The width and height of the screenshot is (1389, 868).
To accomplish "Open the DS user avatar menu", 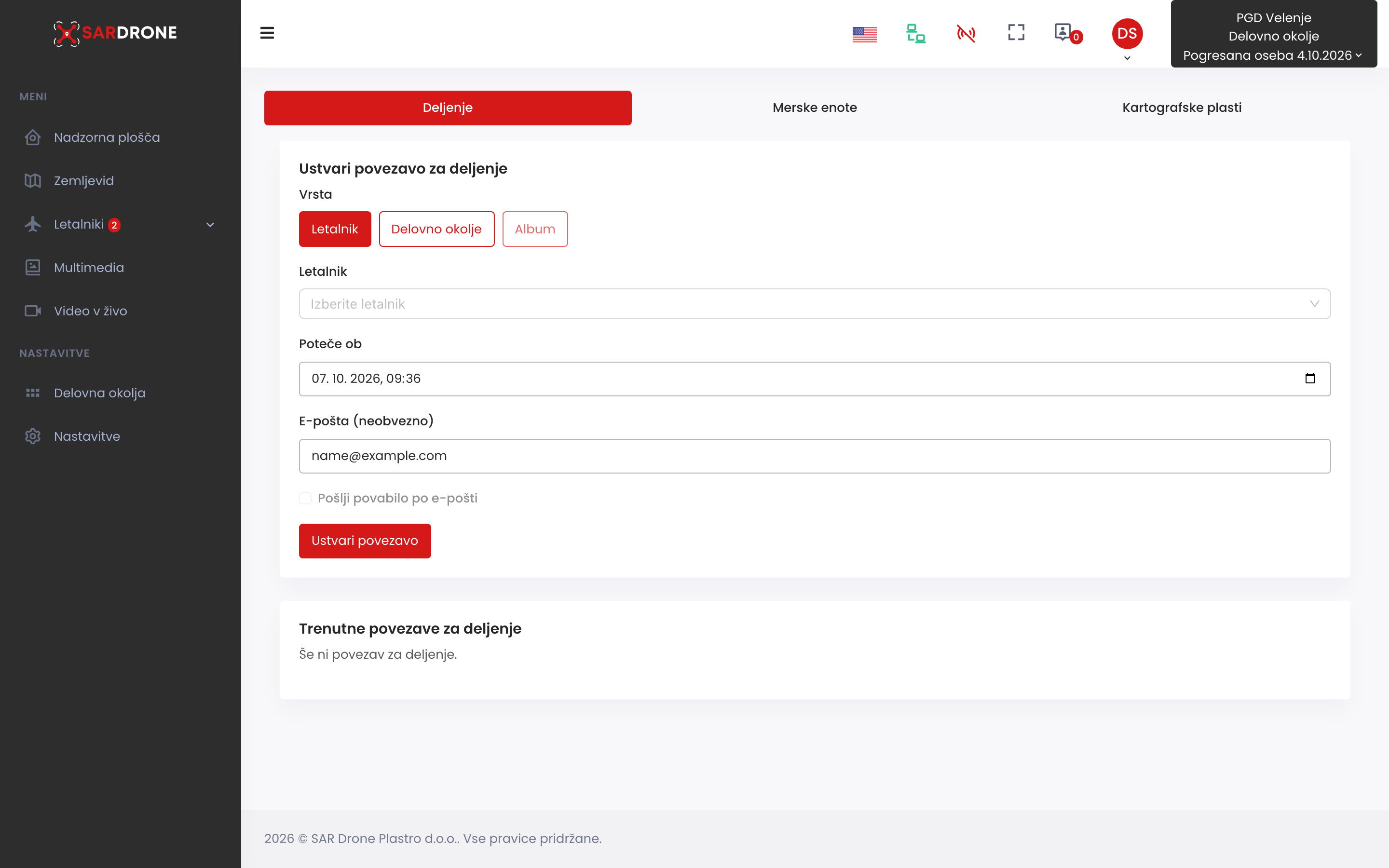I will 1127,33.
